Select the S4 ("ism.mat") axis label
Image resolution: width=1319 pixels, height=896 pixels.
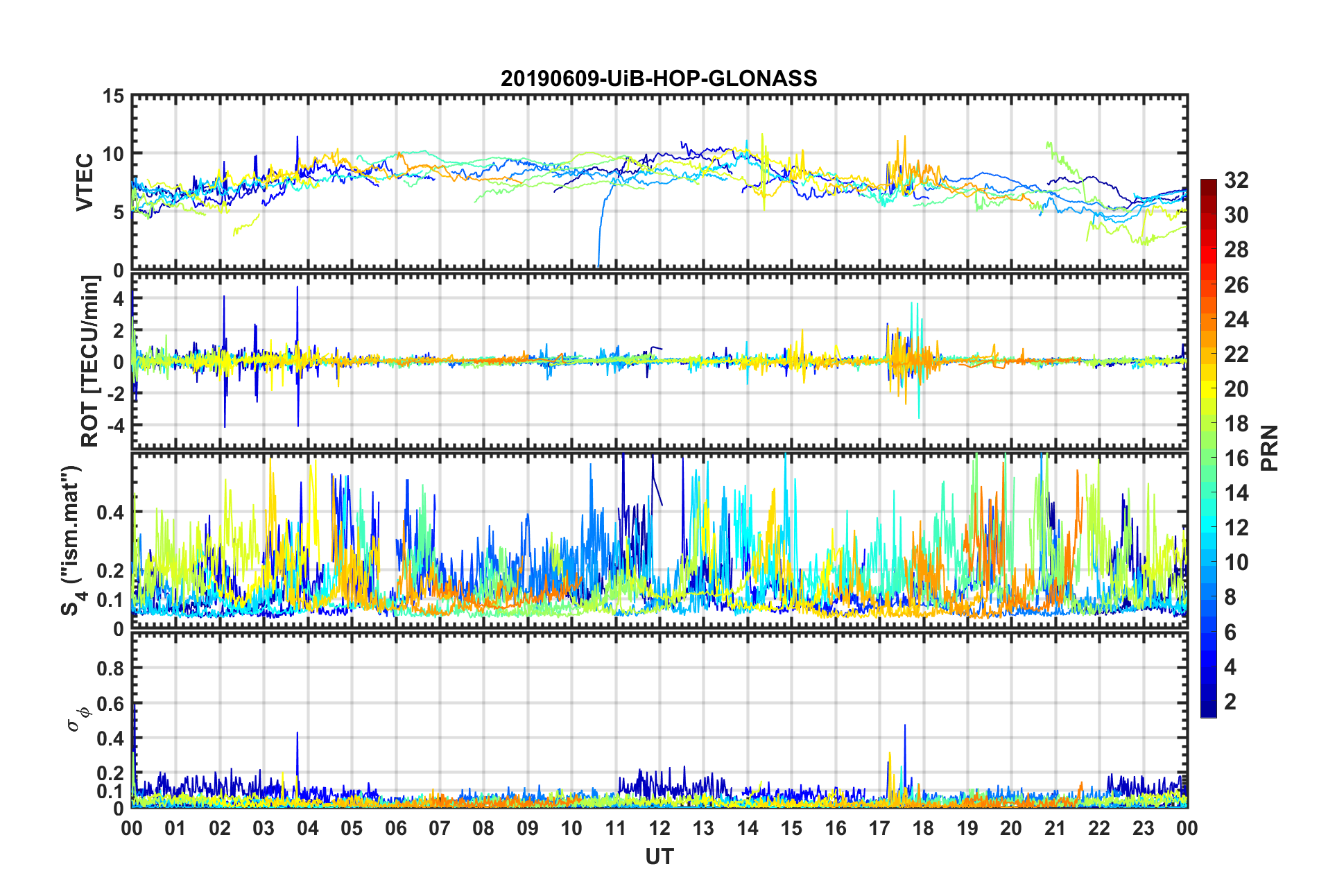coord(71,541)
